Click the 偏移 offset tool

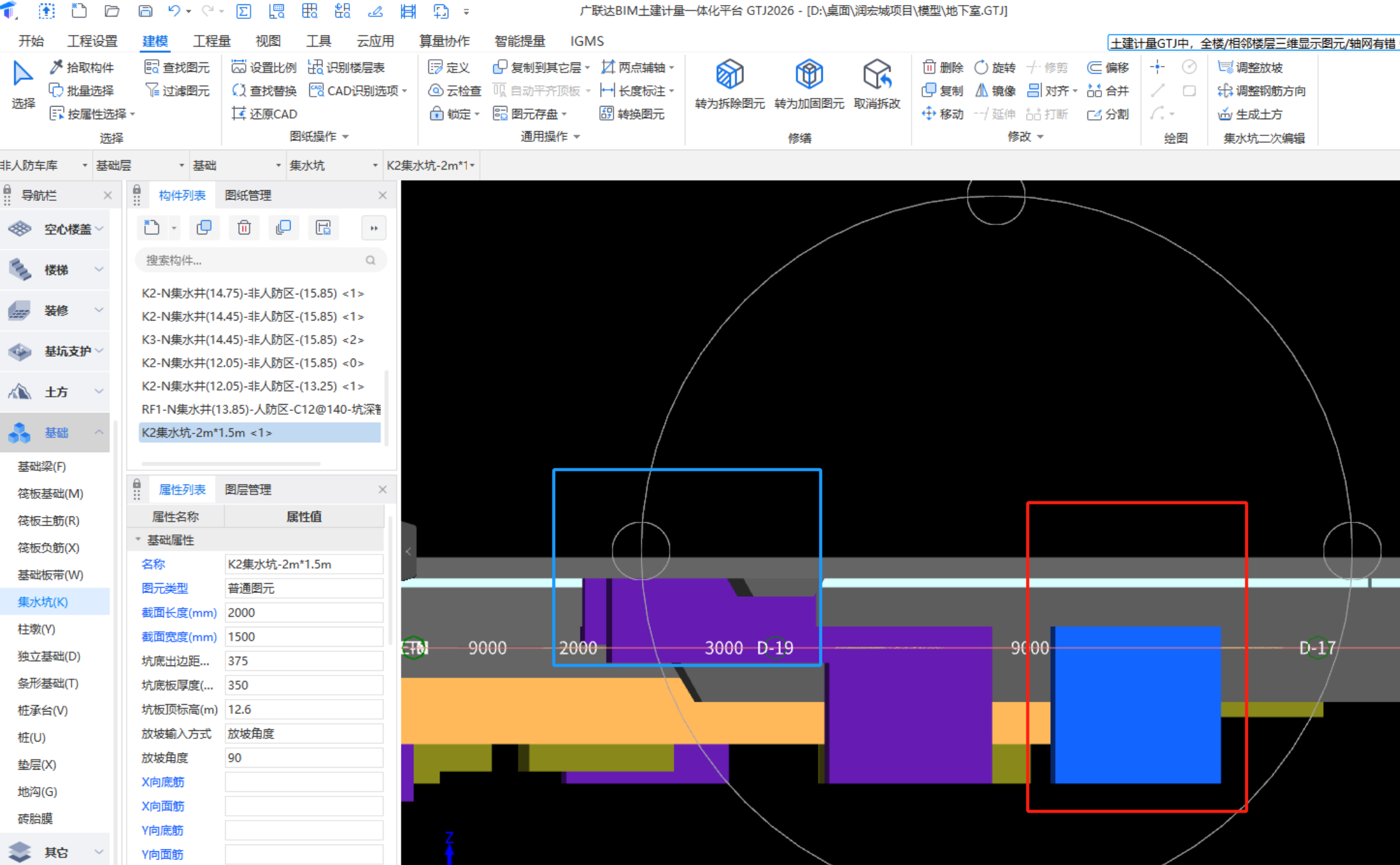pyautogui.click(x=1108, y=67)
